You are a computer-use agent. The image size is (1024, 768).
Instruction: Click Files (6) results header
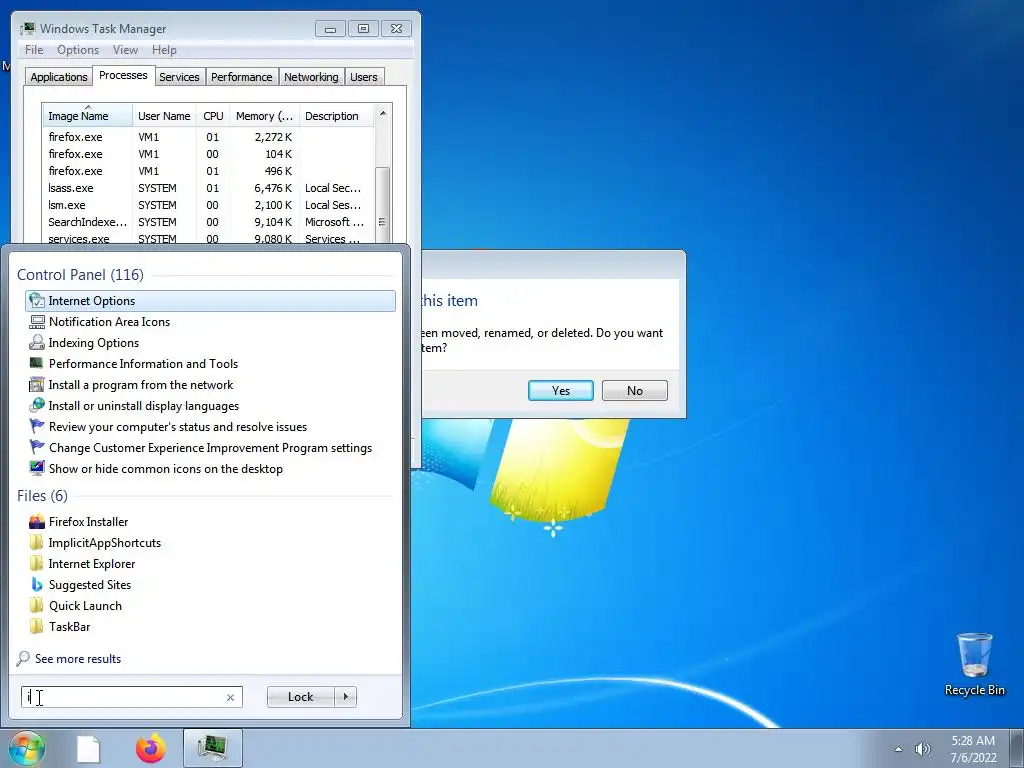pyautogui.click(x=42, y=496)
